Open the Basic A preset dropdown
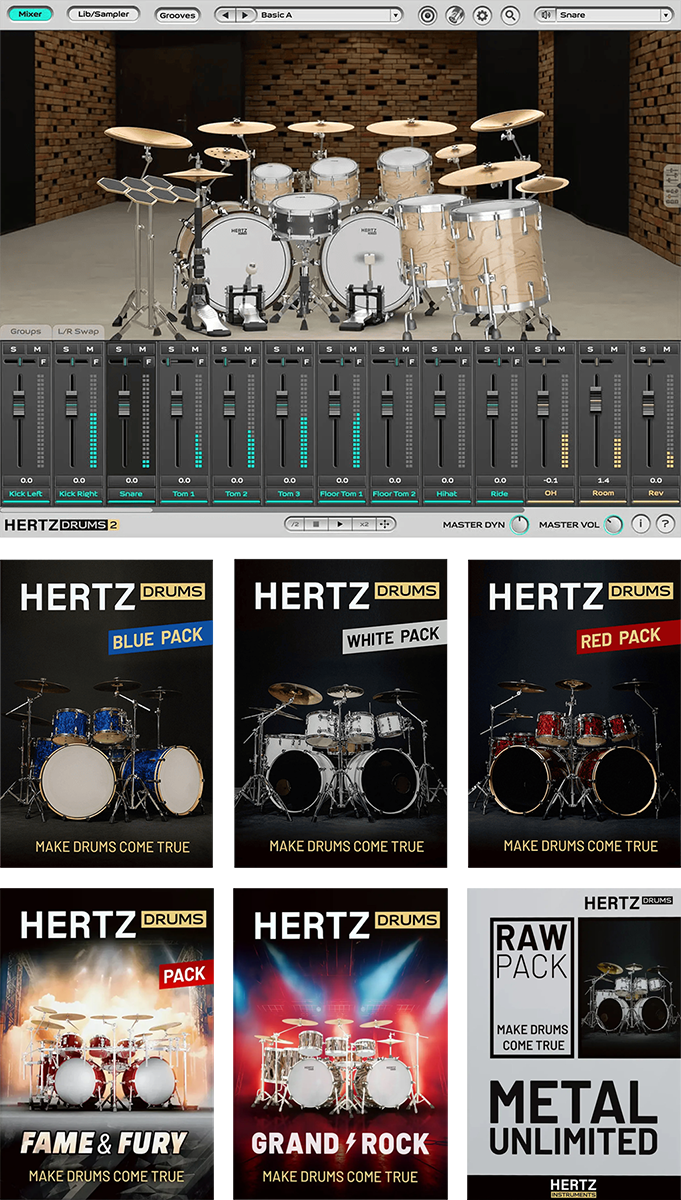The height and width of the screenshot is (1200, 681). pos(330,15)
